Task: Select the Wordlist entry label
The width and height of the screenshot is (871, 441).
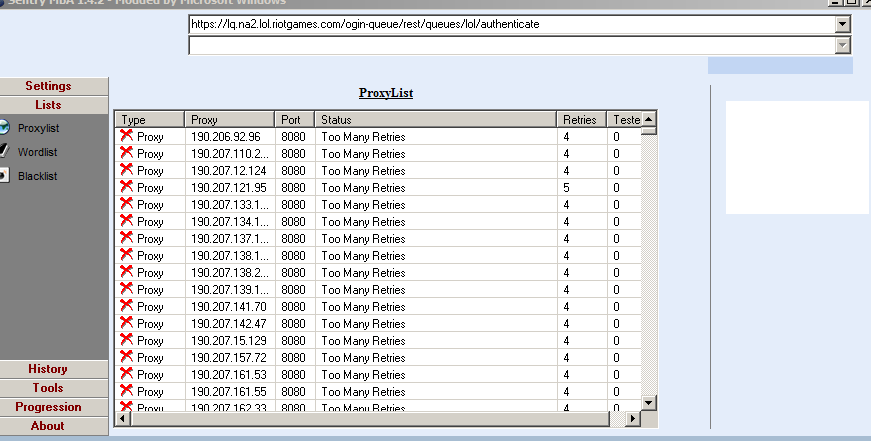Action: (37, 152)
